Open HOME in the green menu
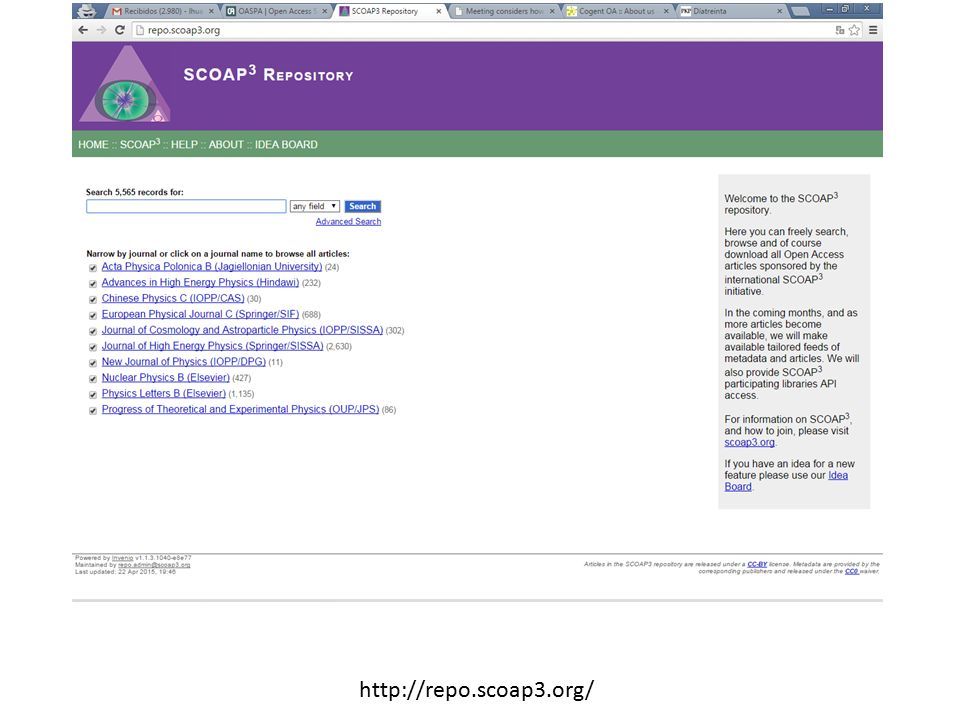This screenshot has height=720, width=960. [93, 144]
